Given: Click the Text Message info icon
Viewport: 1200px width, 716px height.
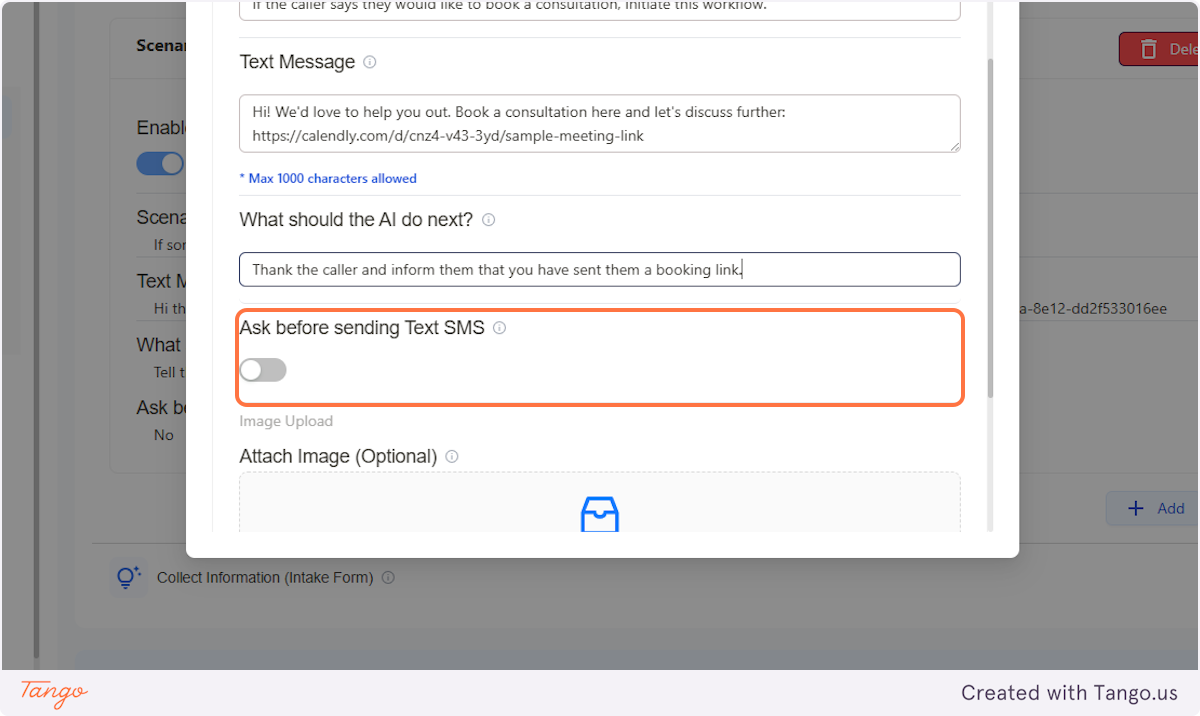Looking at the screenshot, I should (x=369, y=62).
